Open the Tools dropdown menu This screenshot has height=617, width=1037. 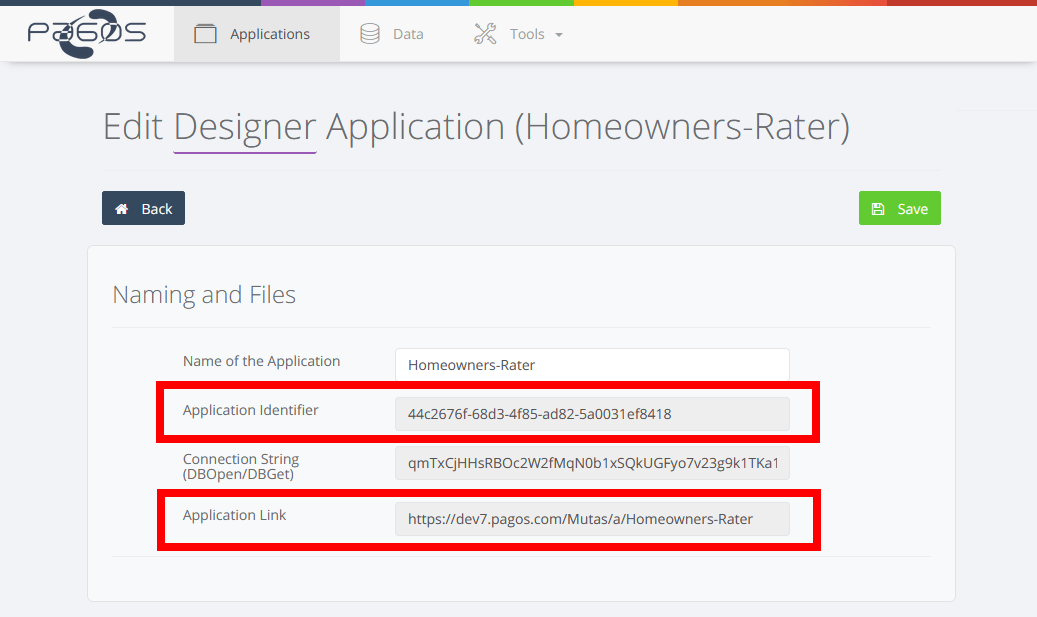527,33
